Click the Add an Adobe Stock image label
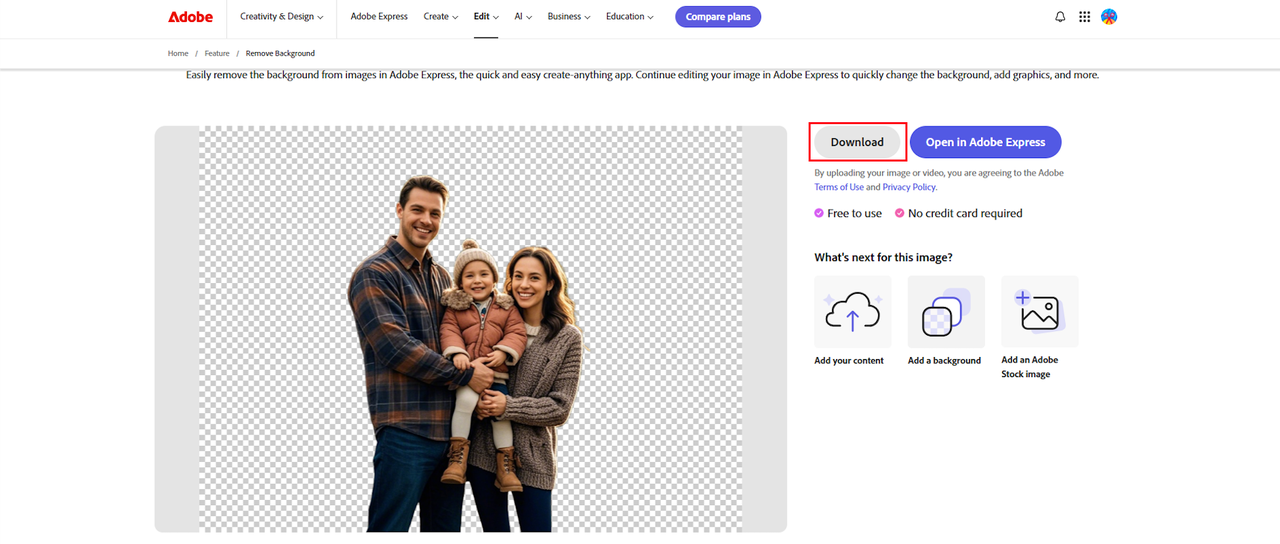 pyautogui.click(x=1030, y=367)
